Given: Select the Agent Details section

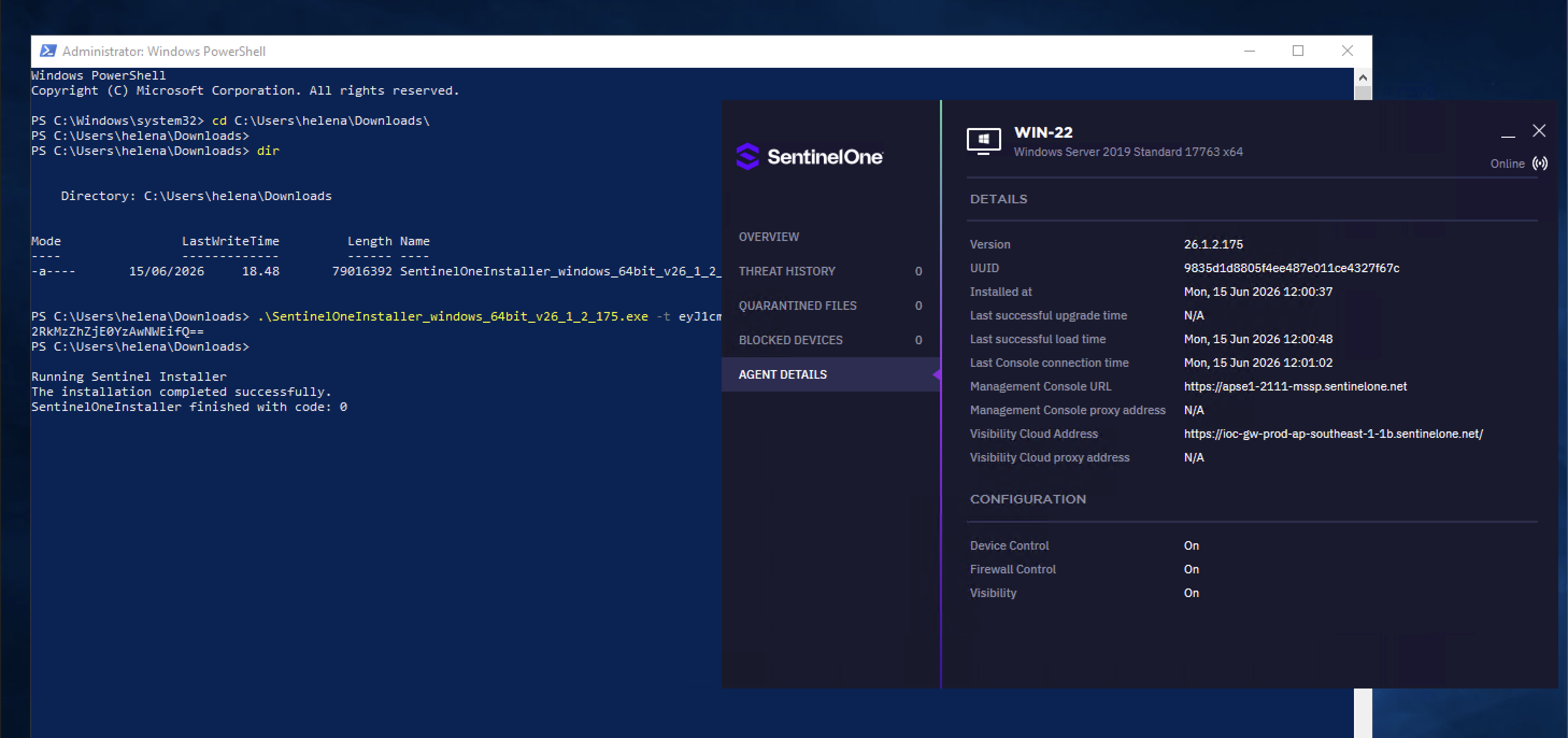Looking at the screenshot, I should 830,374.
